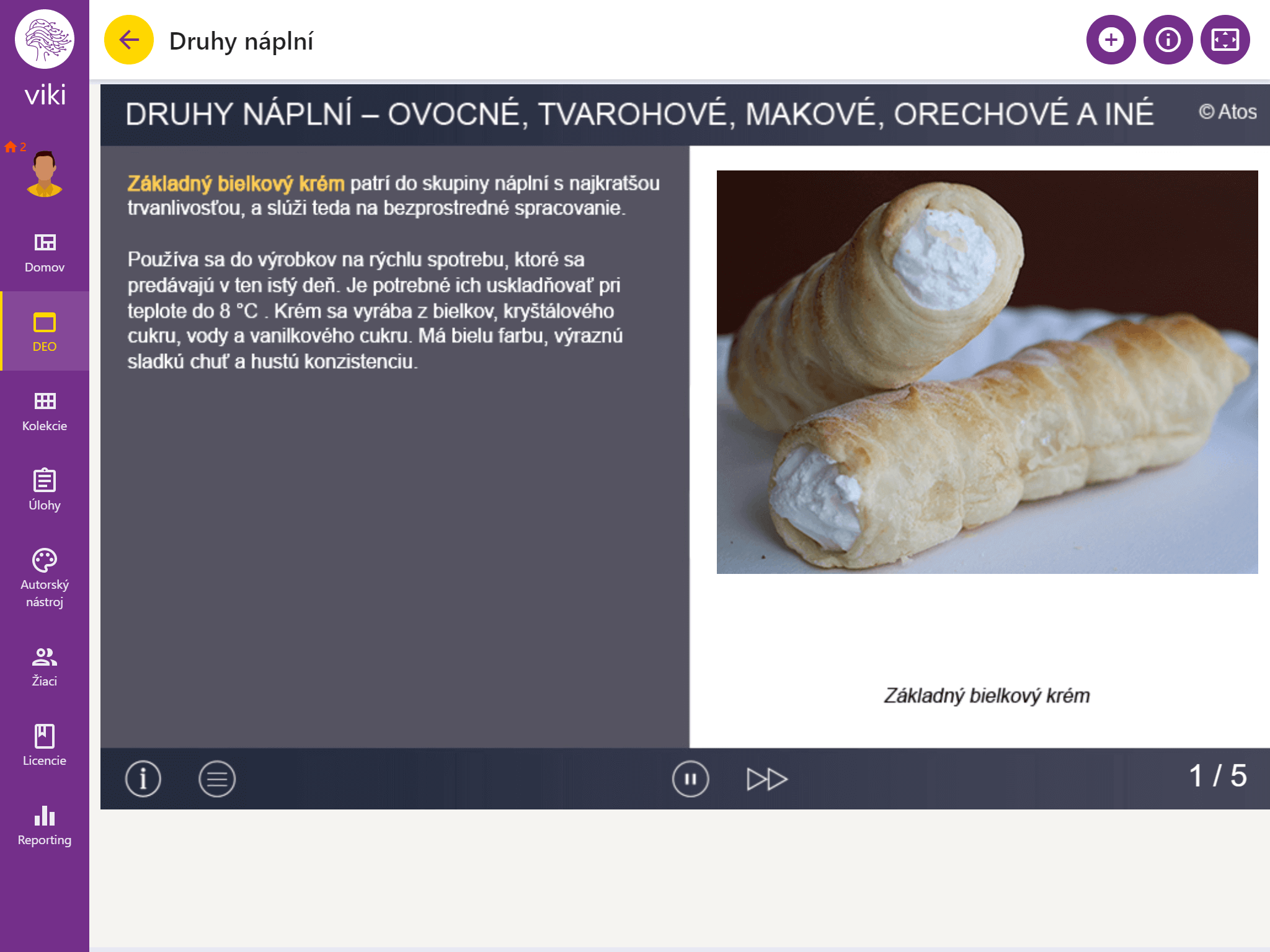The image size is (1270, 952).
Task: Click the pastry image of bielkový krém
Action: point(987,372)
